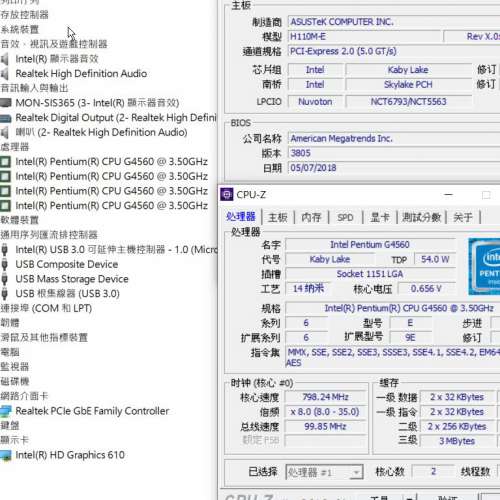The height and width of the screenshot is (500, 500).
Task: Click network adapter icon beside Realtek PCIe GbE
Action: pos(6,411)
